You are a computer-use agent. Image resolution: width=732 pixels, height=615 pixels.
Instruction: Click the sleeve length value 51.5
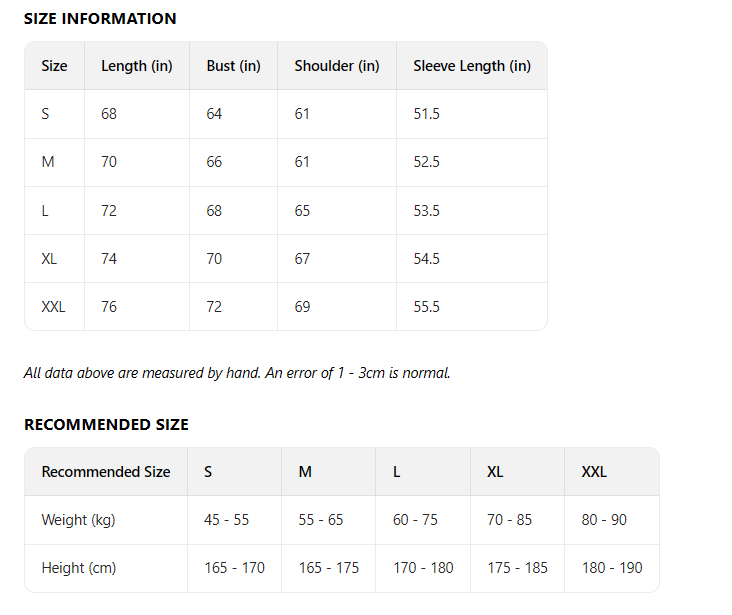[426, 114]
